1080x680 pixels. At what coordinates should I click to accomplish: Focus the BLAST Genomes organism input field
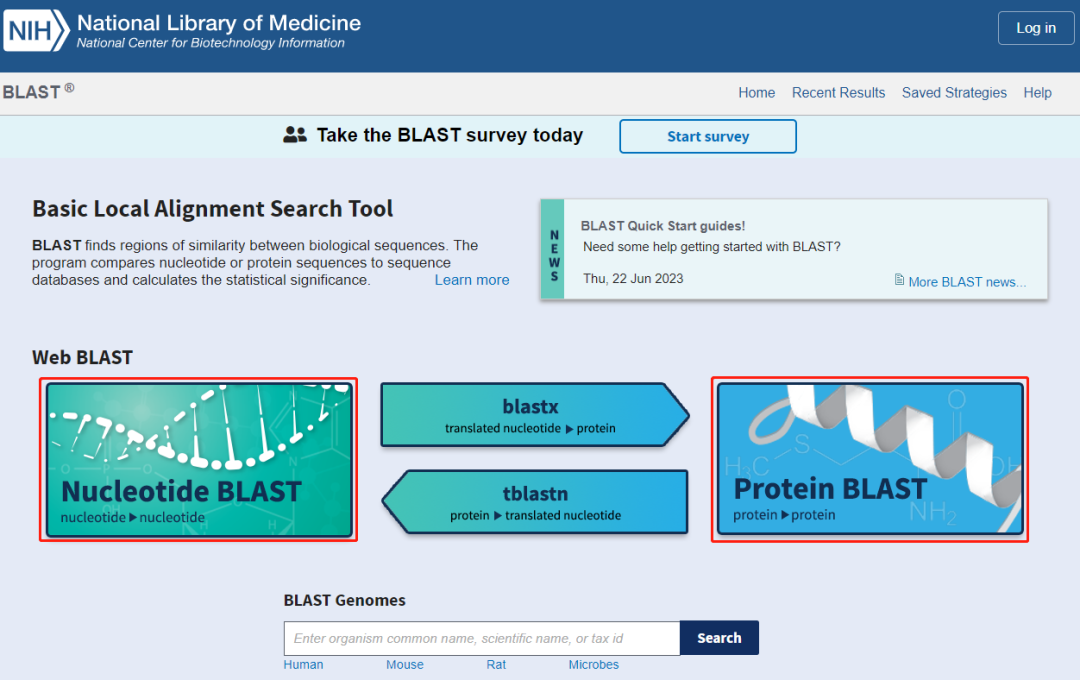pos(481,638)
